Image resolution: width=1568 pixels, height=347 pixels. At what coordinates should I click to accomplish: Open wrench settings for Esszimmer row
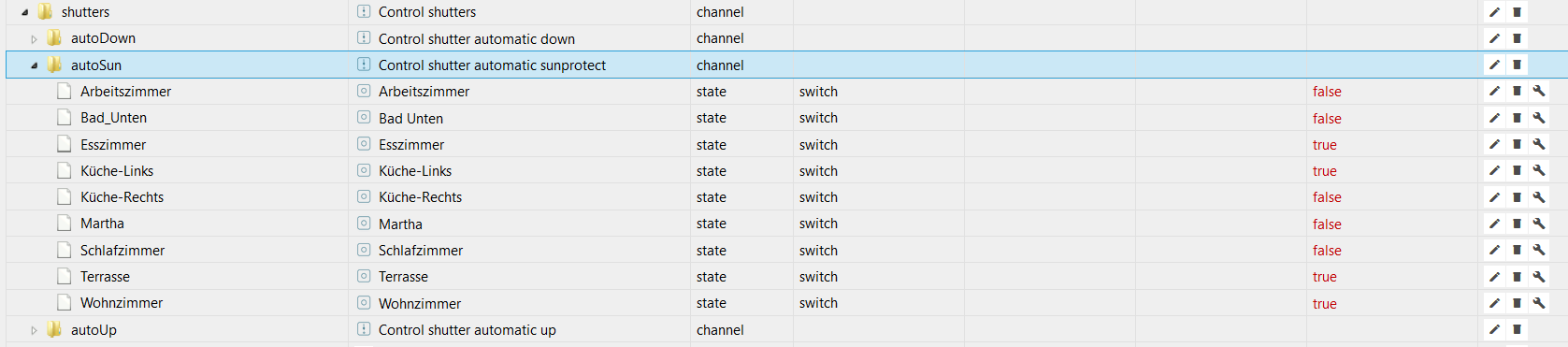[1538, 145]
